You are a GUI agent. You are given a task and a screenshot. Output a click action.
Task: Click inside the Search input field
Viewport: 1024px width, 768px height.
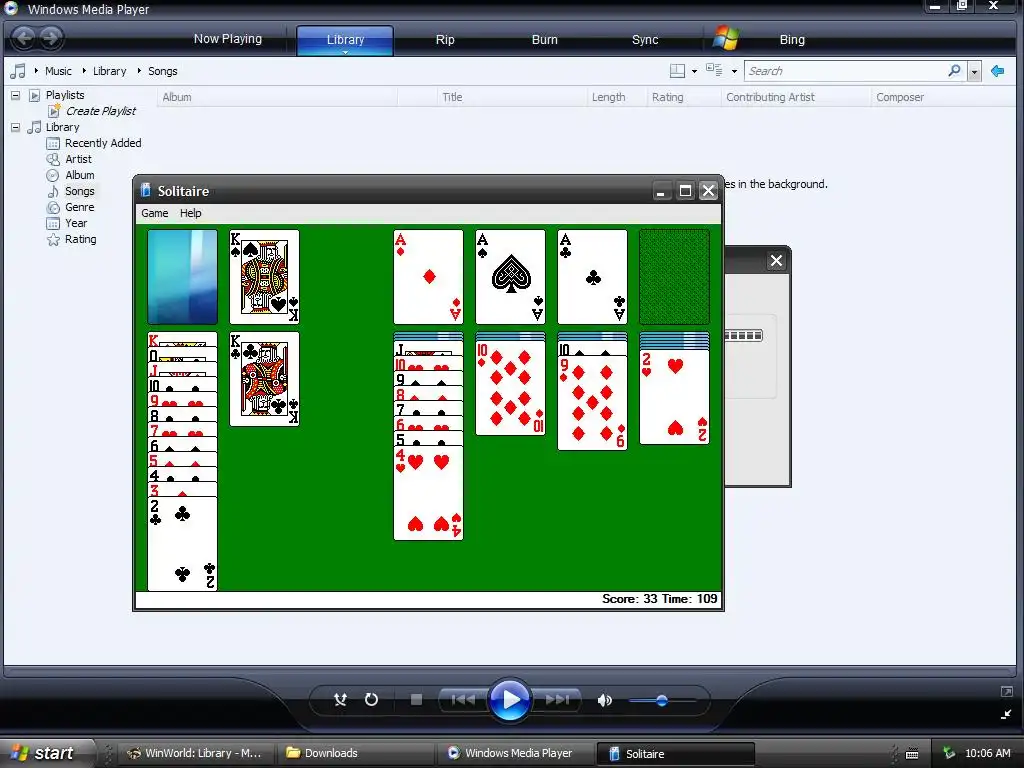click(x=846, y=71)
